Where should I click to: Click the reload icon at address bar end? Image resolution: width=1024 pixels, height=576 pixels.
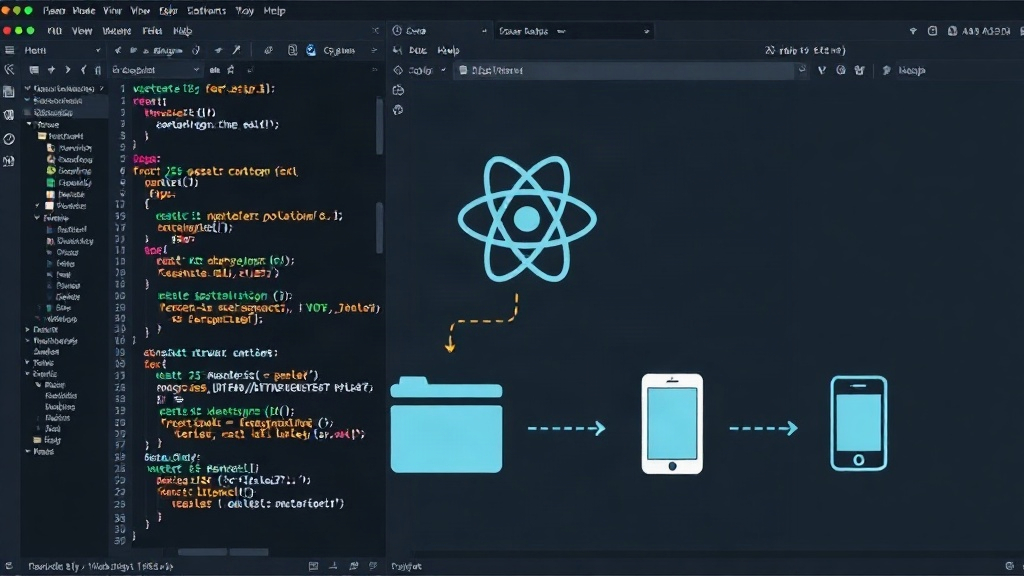(x=802, y=69)
